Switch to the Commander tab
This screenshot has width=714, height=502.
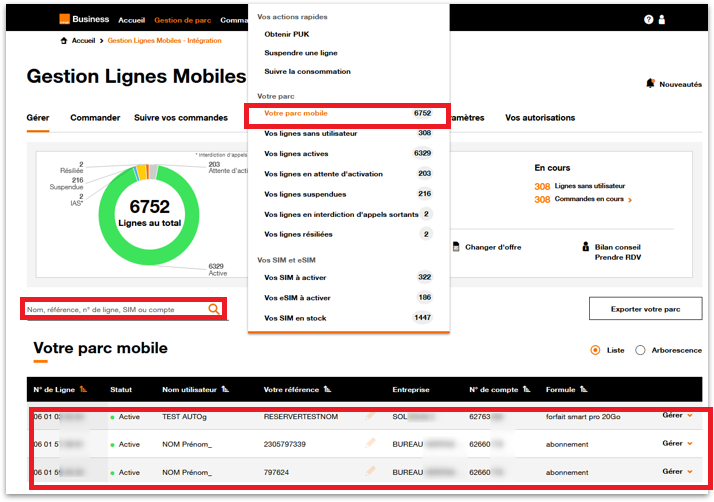[x=95, y=118]
